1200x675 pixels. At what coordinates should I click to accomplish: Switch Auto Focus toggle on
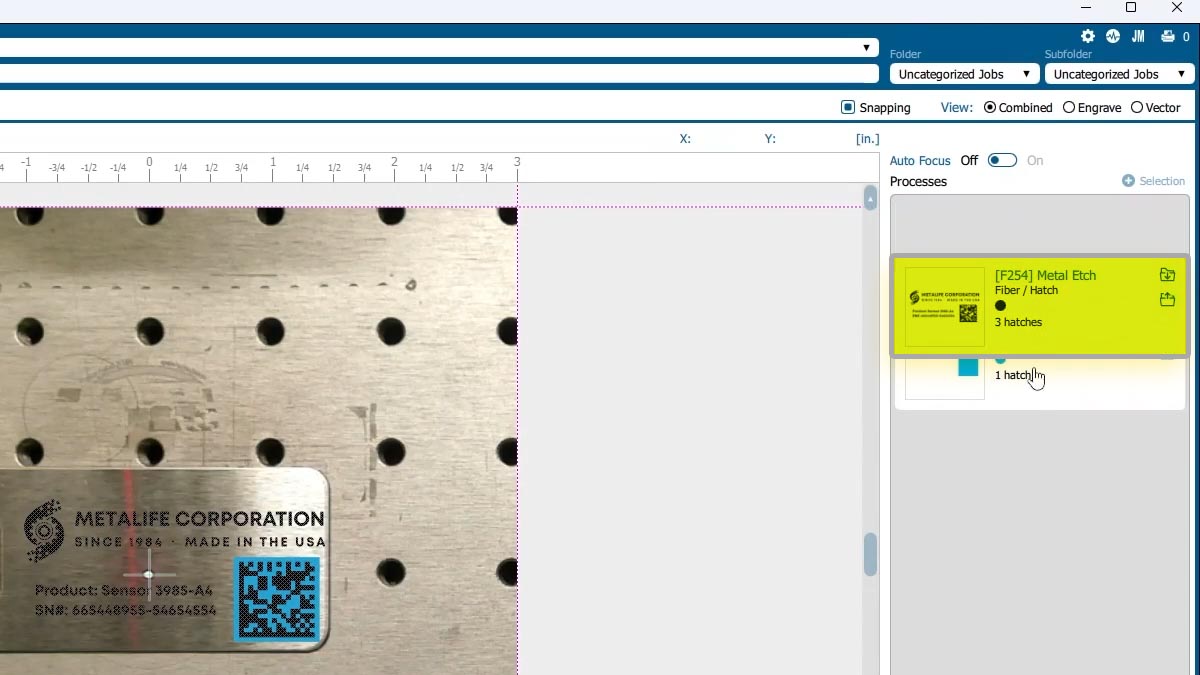[x=1002, y=160]
